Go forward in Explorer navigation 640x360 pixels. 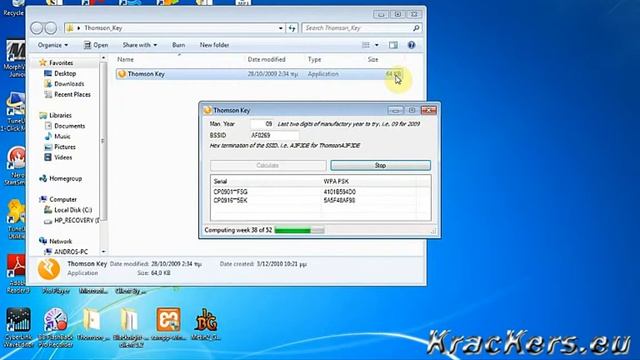click(x=51, y=28)
